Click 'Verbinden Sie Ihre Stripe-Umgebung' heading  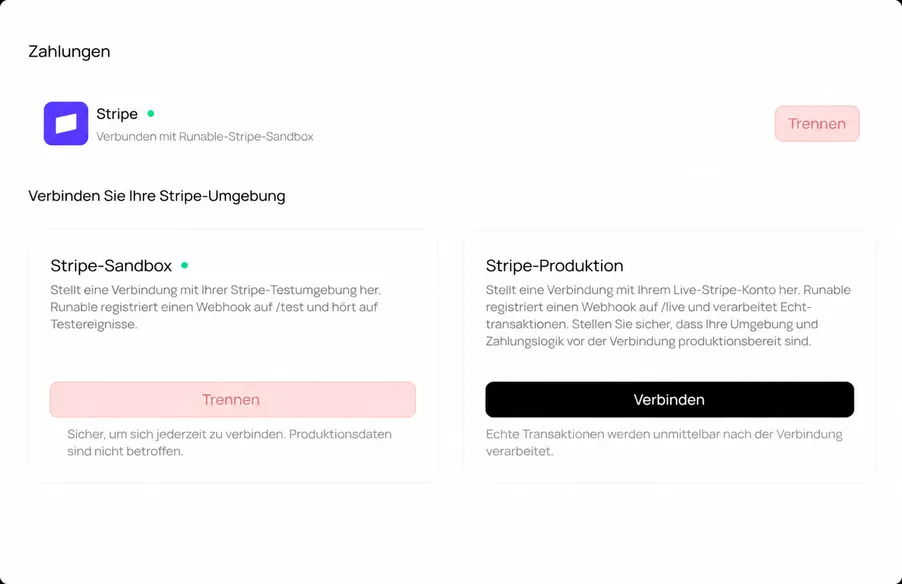pos(156,196)
